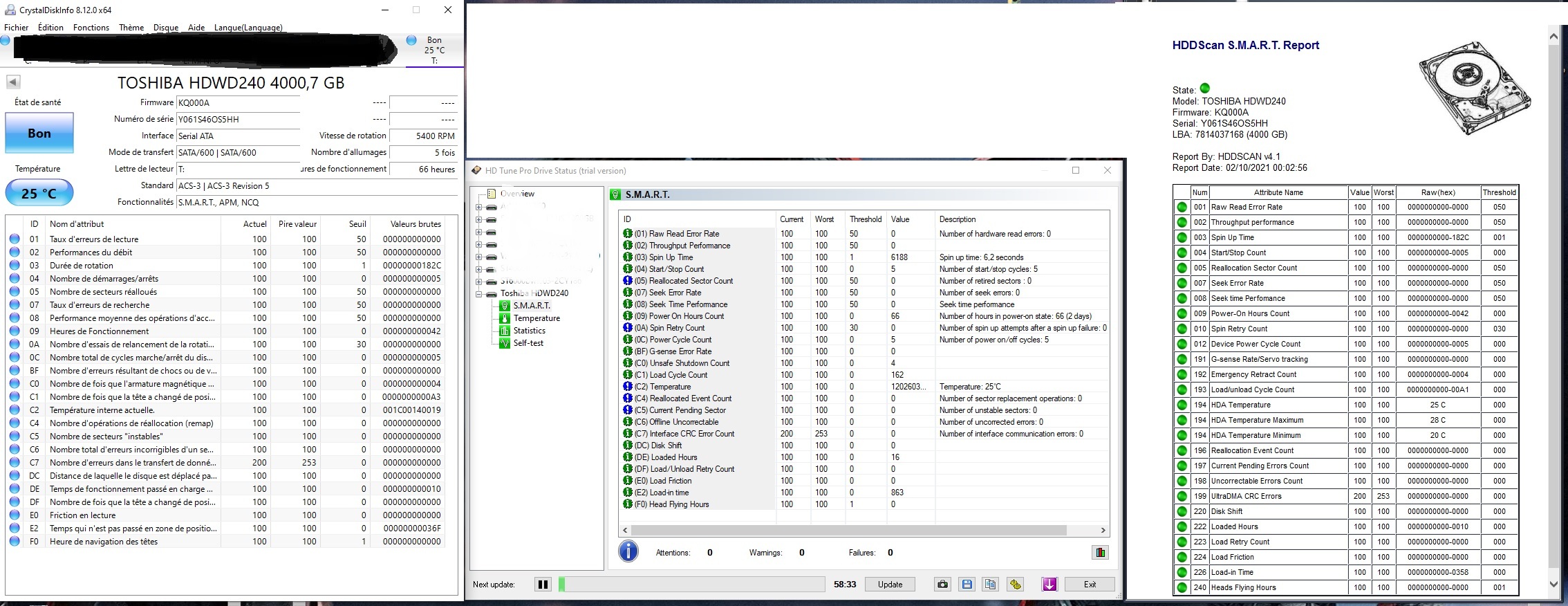Viewport: 1568px width, 606px height.
Task: Click the copy to clipboard icon
Action: coord(990,585)
